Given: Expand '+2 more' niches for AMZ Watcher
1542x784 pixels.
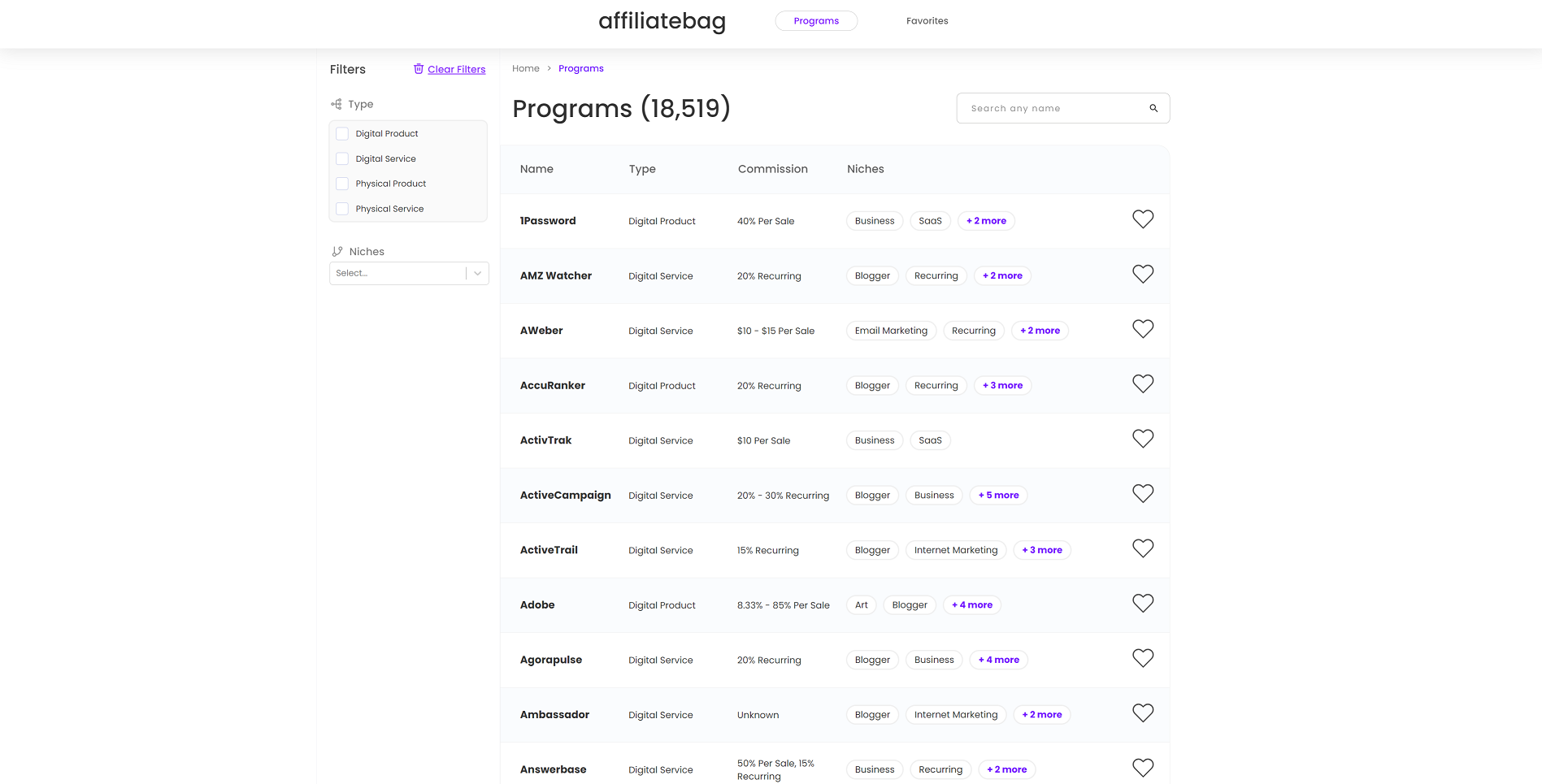Looking at the screenshot, I should pos(1002,276).
